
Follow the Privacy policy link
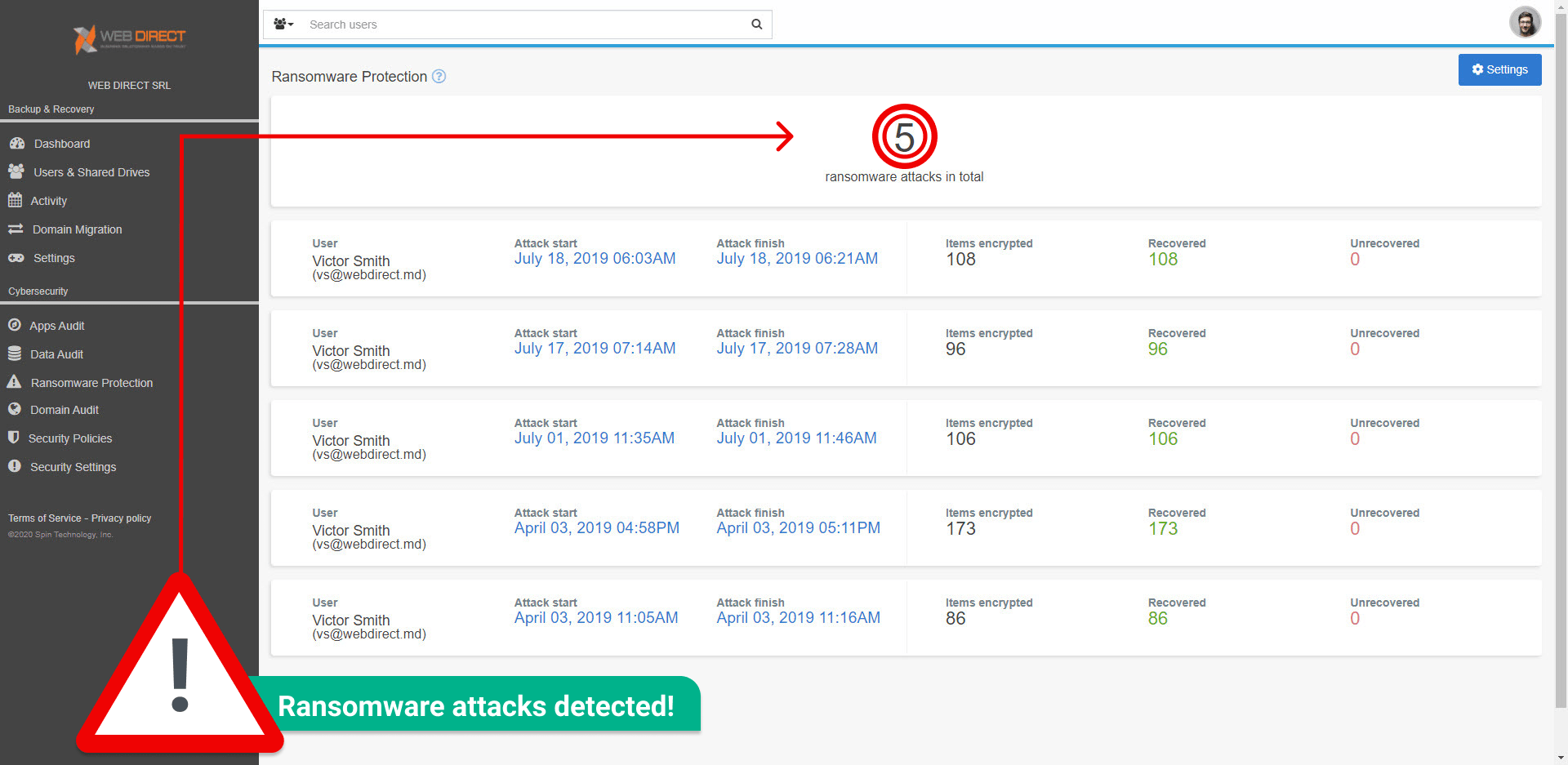[x=121, y=518]
